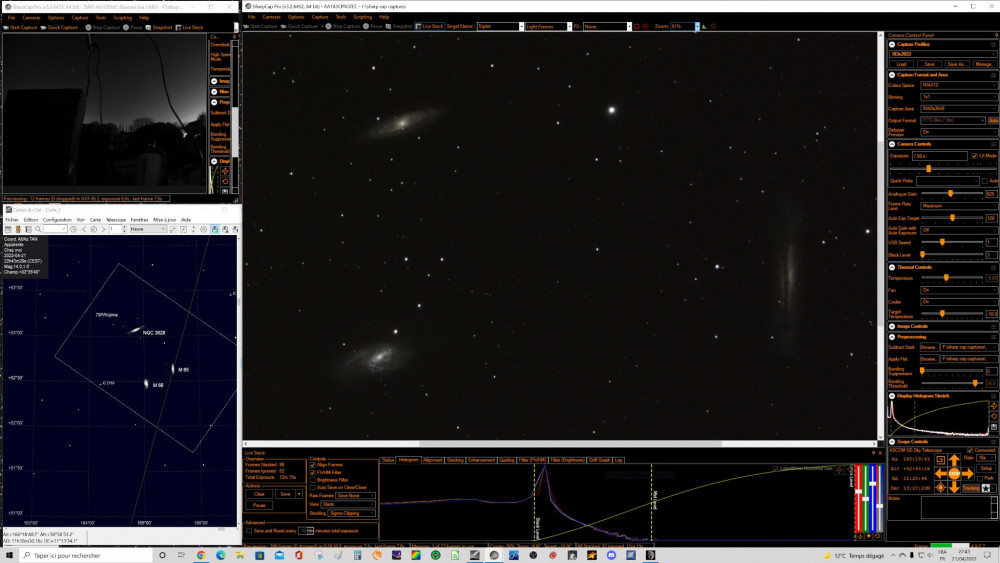Open the Output Format dropdown
The image size is (1000, 563).
(x=952, y=121)
